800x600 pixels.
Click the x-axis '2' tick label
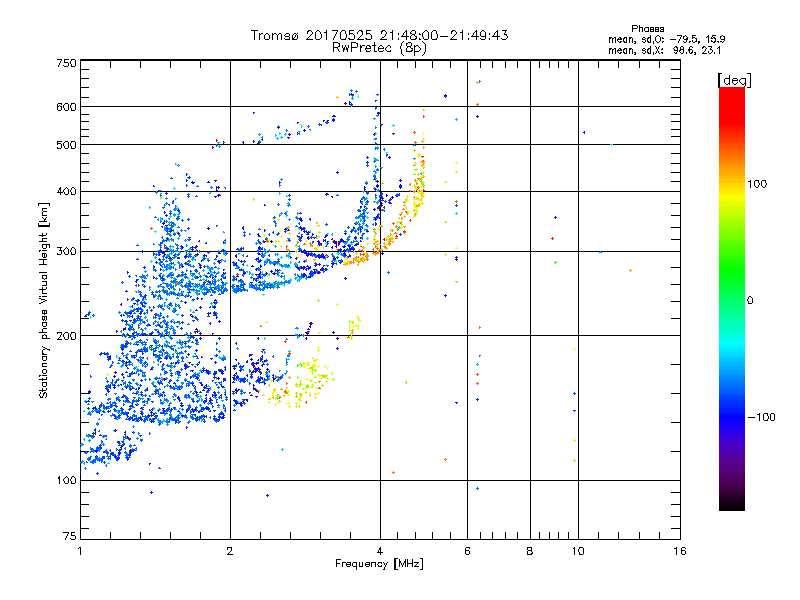click(x=230, y=551)
